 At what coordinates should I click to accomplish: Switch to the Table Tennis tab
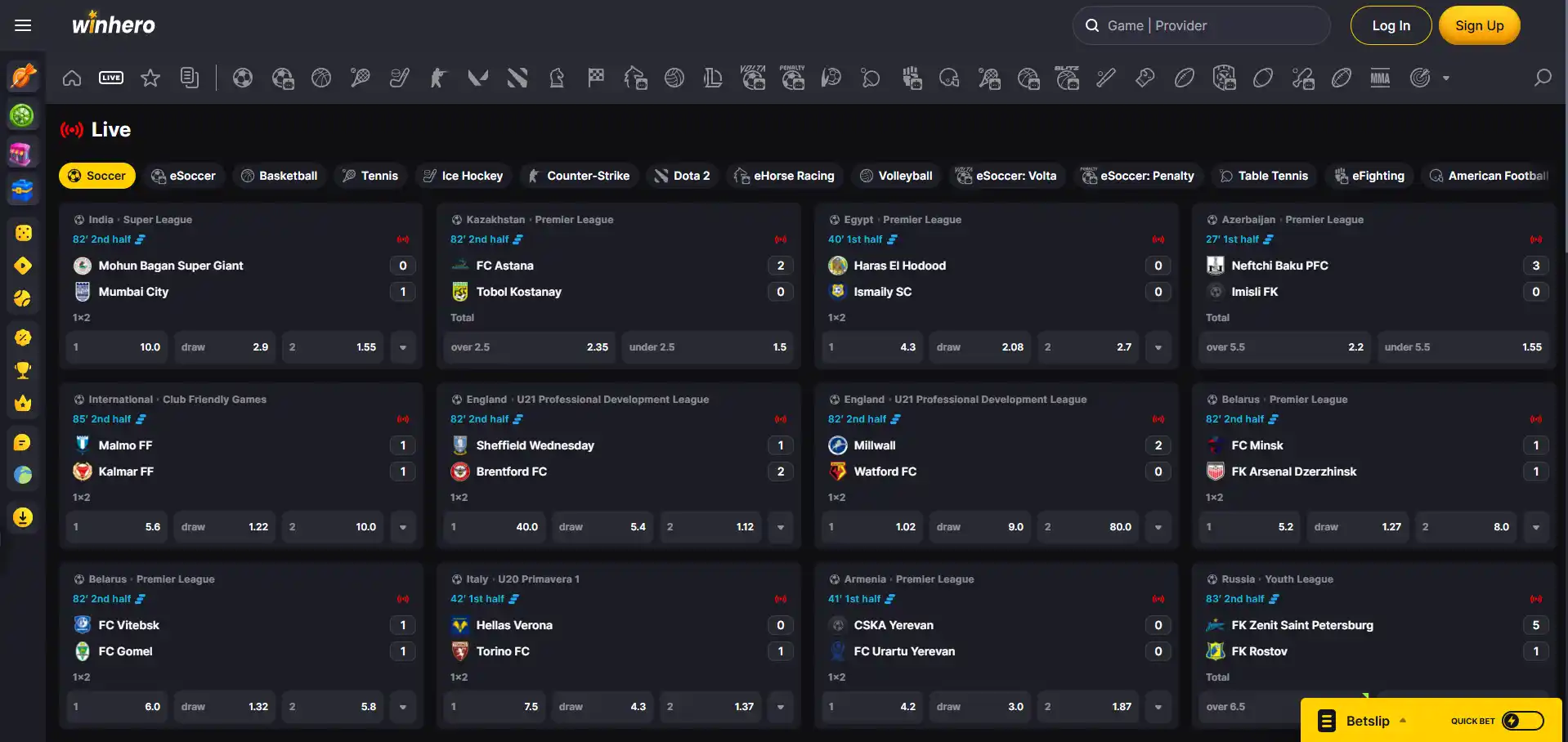point(1264,176)
